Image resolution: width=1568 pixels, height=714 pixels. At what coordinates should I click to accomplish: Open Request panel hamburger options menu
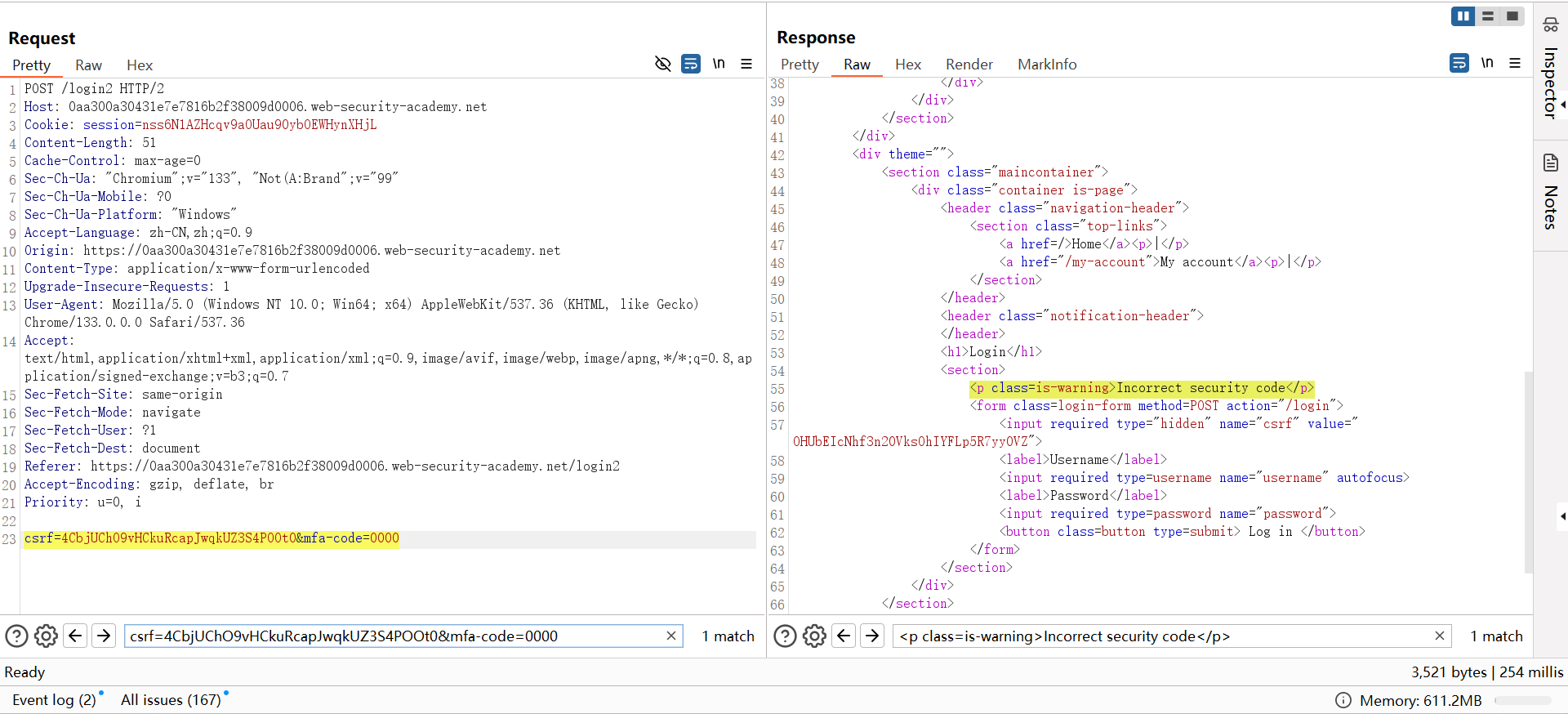tap(746, 64)
